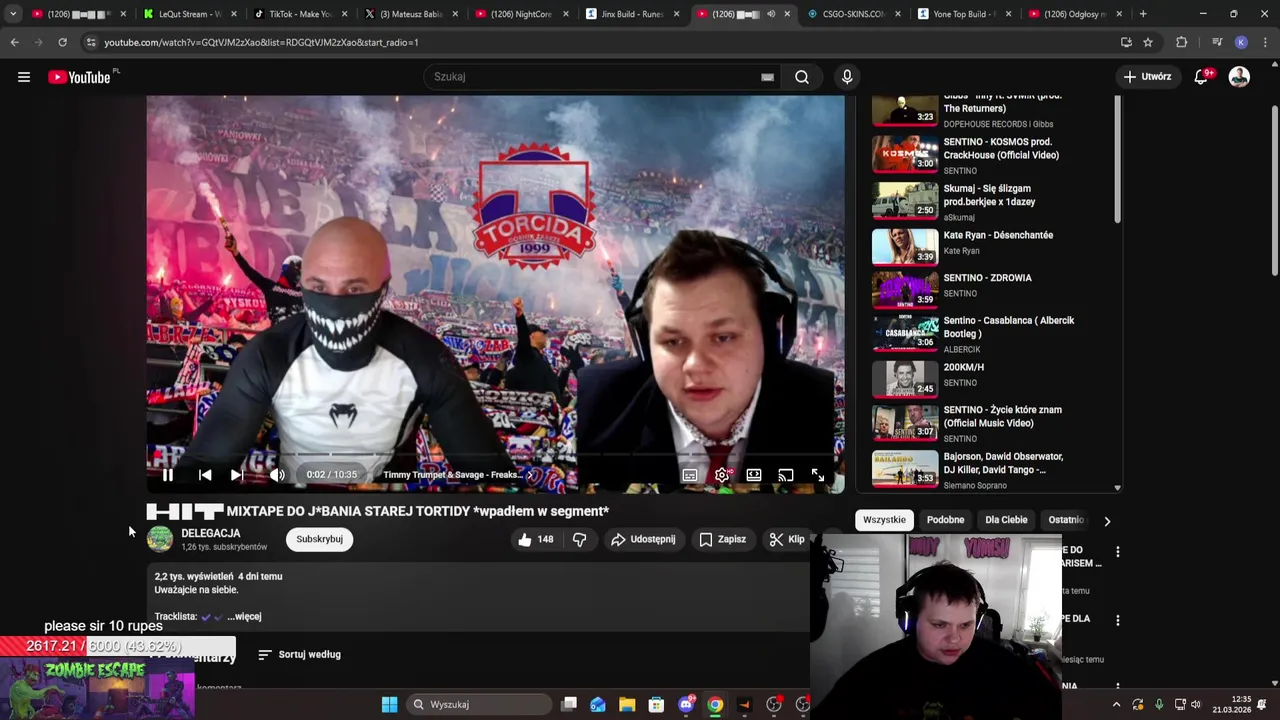Switch the player to full screen
Viewport: 1280px width, 720px height.
pos(818,475)
